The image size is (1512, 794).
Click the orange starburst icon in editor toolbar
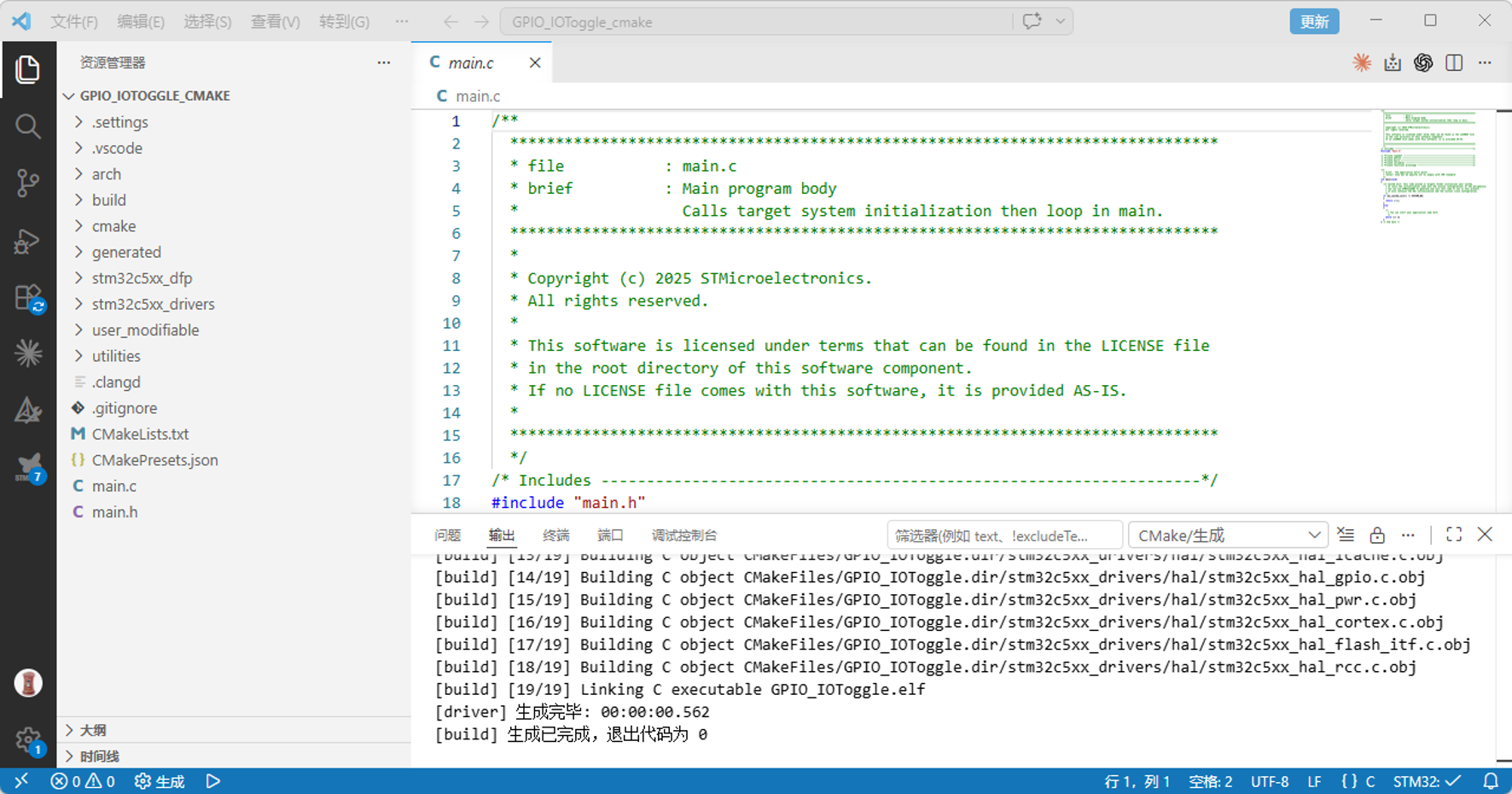[1362, 62]
